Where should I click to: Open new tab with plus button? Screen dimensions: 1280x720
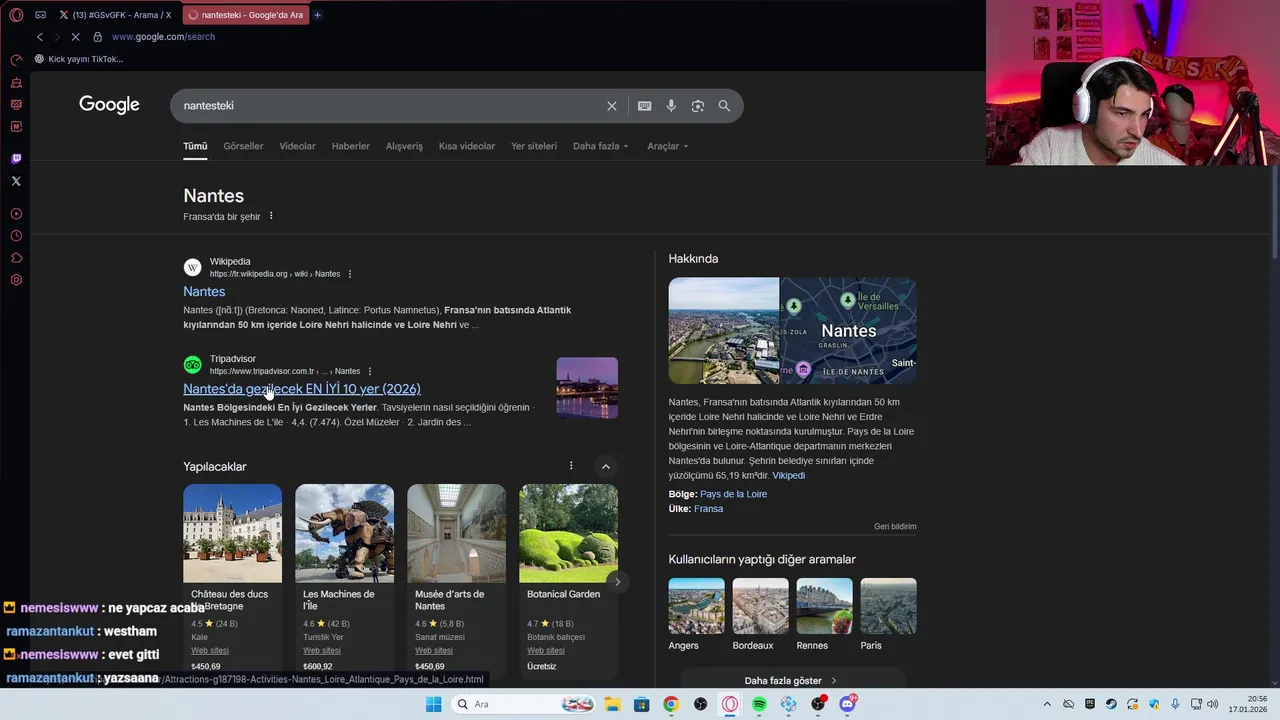pyautogui.click(x=317, y=15)
